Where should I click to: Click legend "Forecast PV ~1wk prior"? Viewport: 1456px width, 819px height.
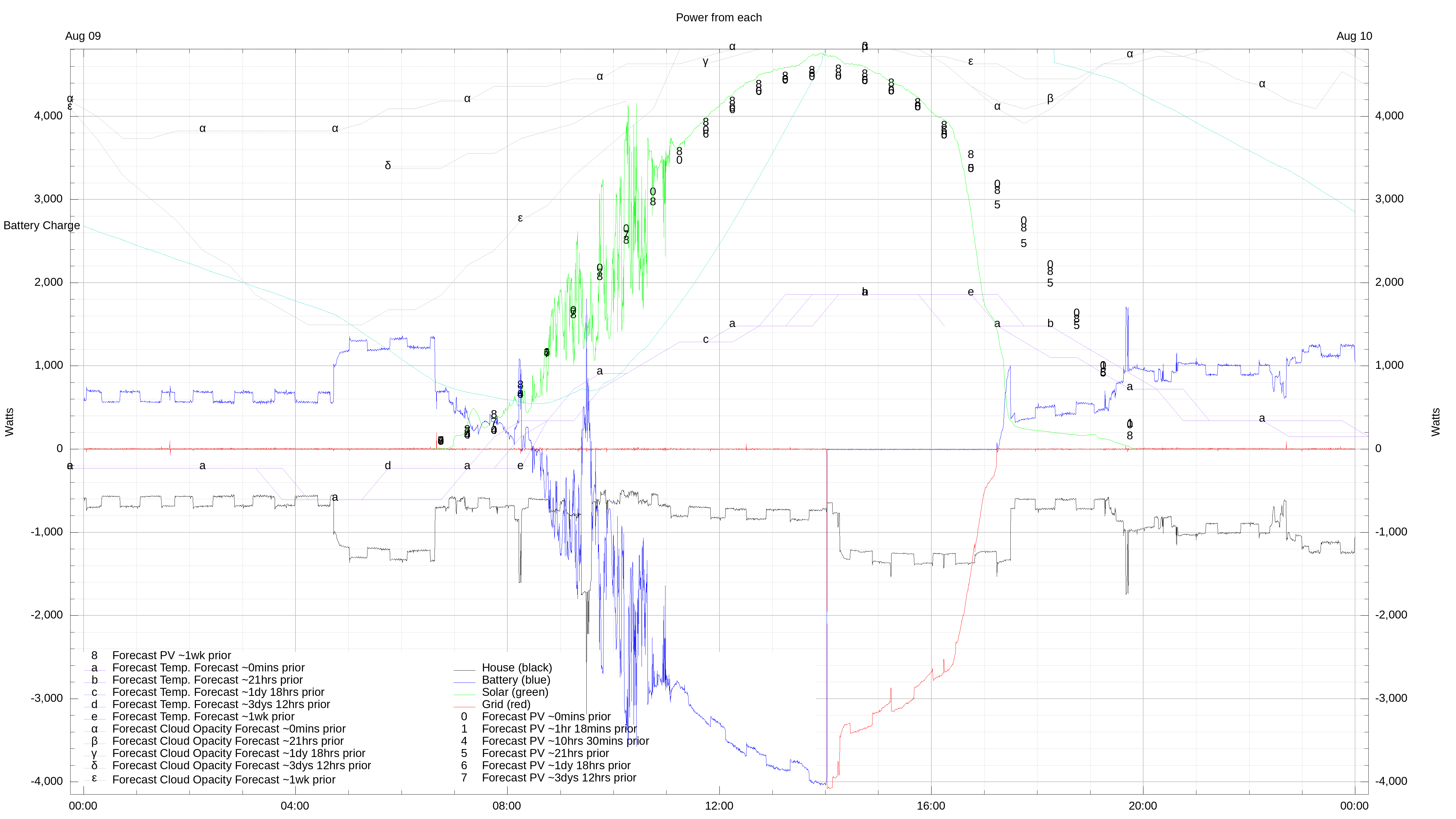pos(172,656)
